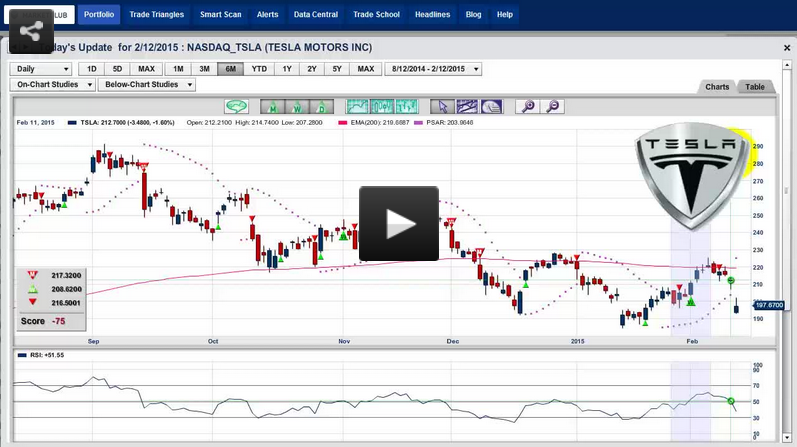Switch to the Table tab
This screenshot has height=447, width=797.
click(x=755, y=87)
